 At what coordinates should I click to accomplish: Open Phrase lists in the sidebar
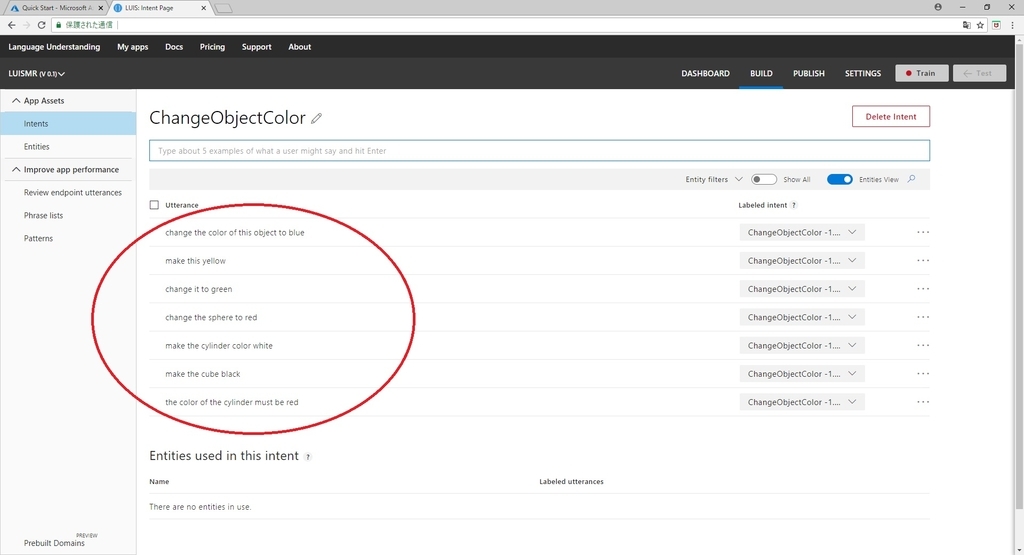pyautogui.click(x=43, y=215)
